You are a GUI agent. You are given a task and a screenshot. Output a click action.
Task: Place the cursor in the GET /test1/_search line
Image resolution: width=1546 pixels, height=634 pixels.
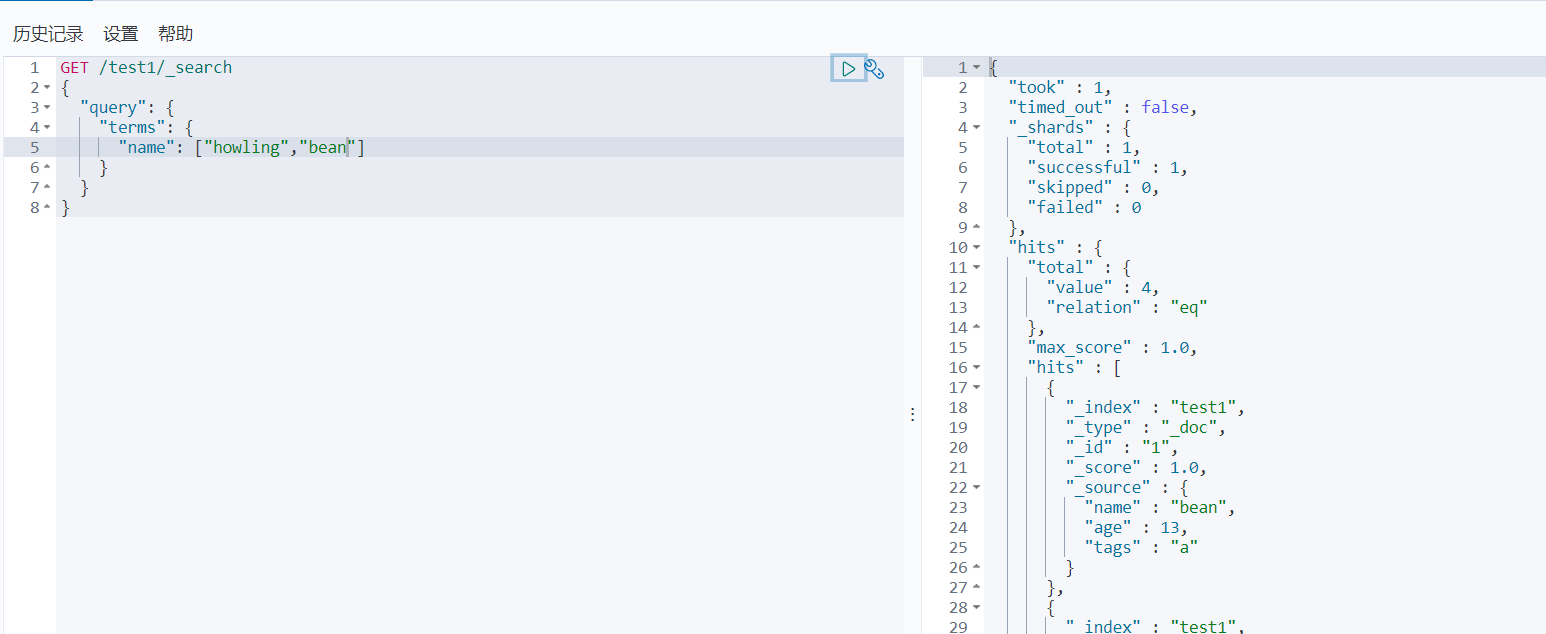coord(146,68)
